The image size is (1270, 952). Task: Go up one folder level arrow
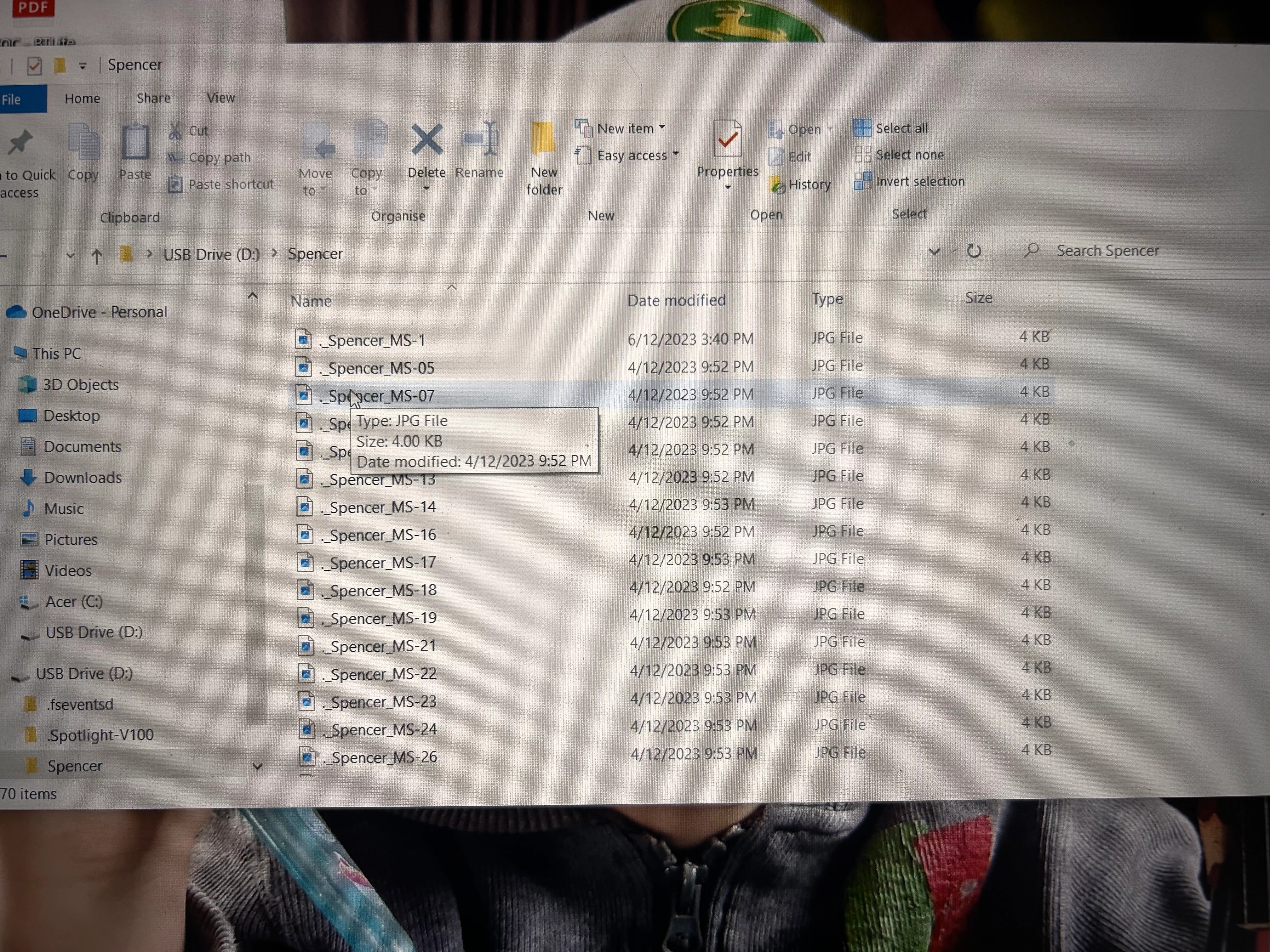click(96, 257)
